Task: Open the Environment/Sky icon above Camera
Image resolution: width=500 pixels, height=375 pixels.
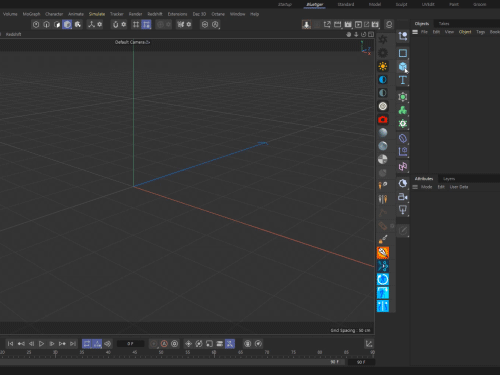Action: pos(403,183)
